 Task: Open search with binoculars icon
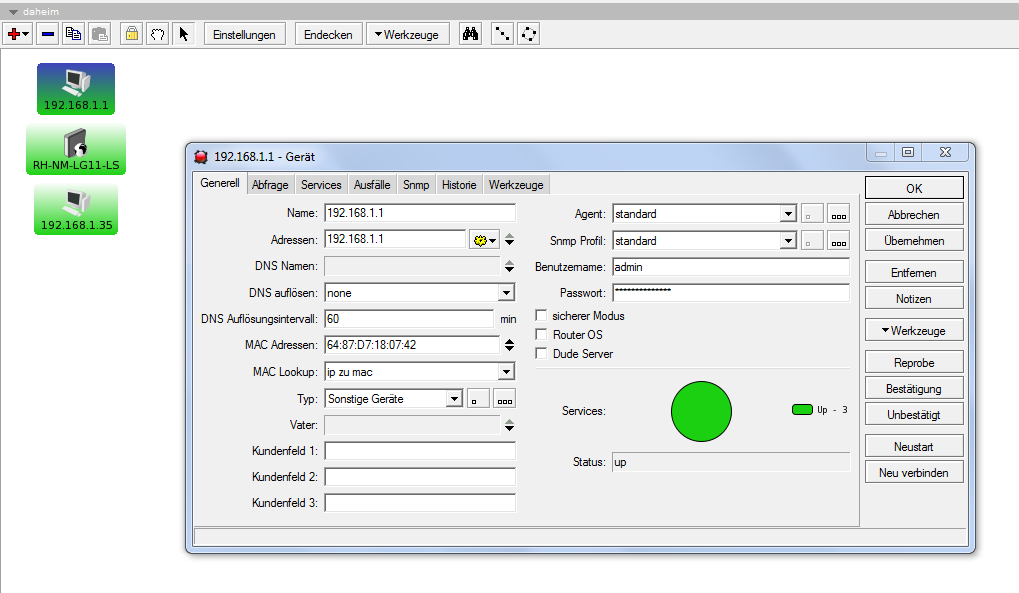click(471, 34)
